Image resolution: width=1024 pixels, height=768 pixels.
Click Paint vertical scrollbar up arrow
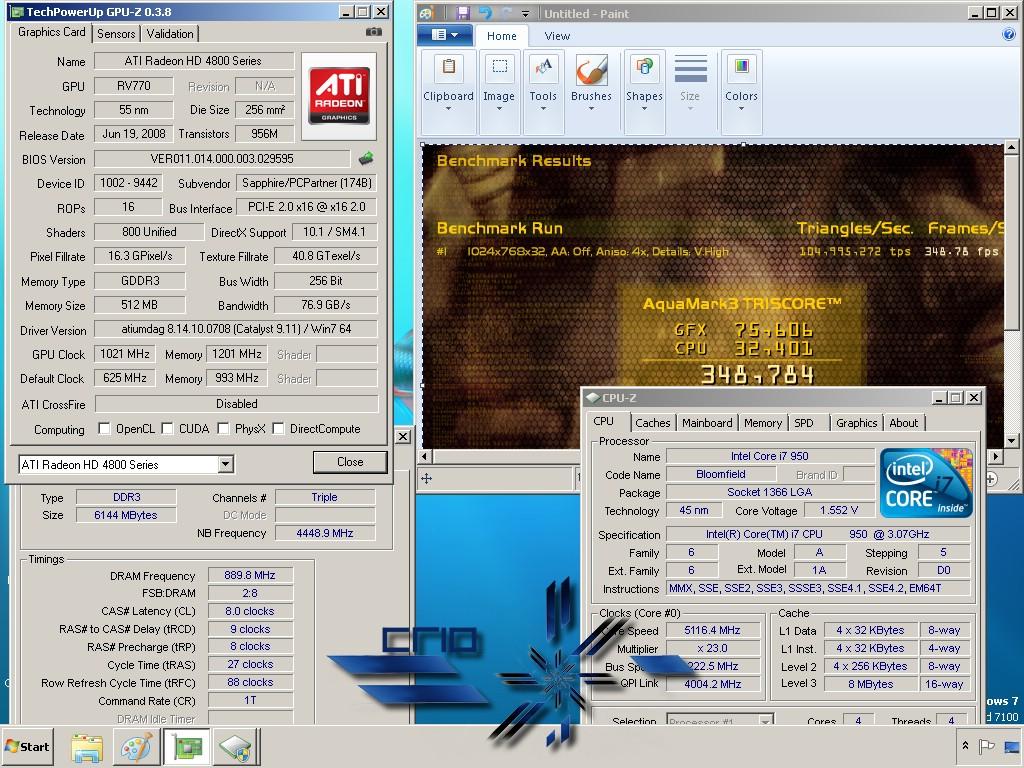point(1011,147)
